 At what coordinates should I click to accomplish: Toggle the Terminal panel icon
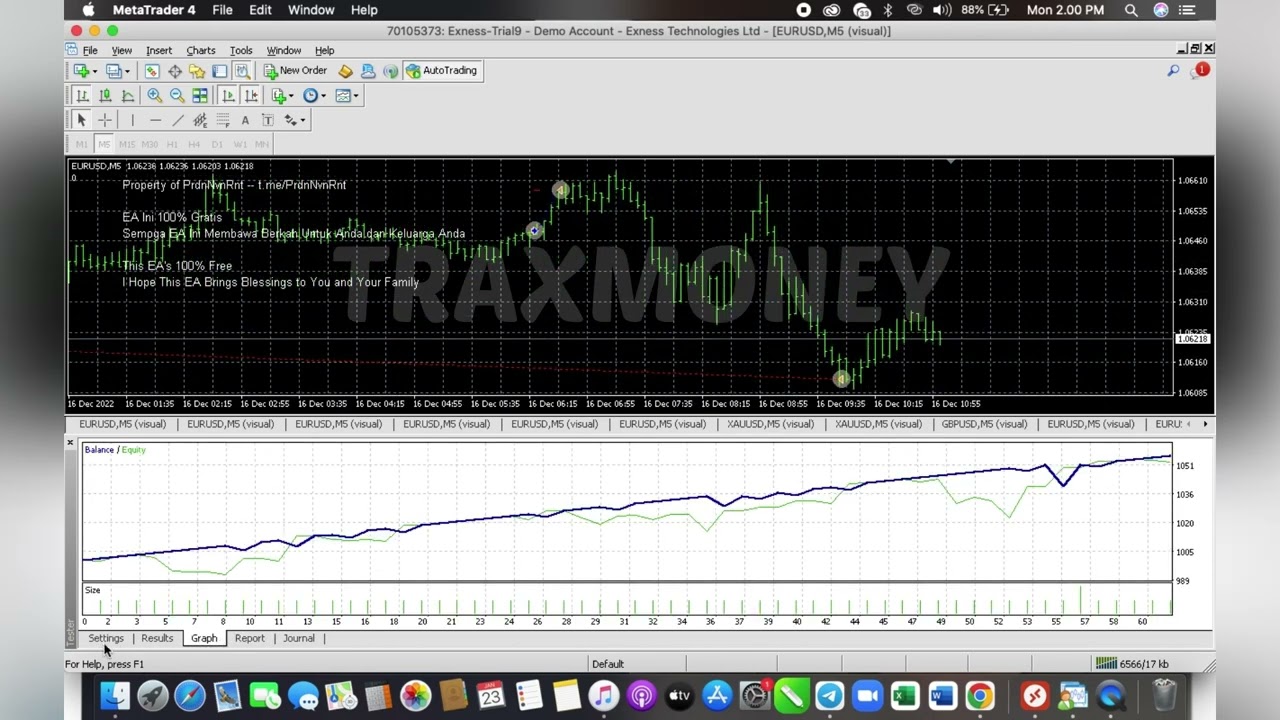(219, 71)
